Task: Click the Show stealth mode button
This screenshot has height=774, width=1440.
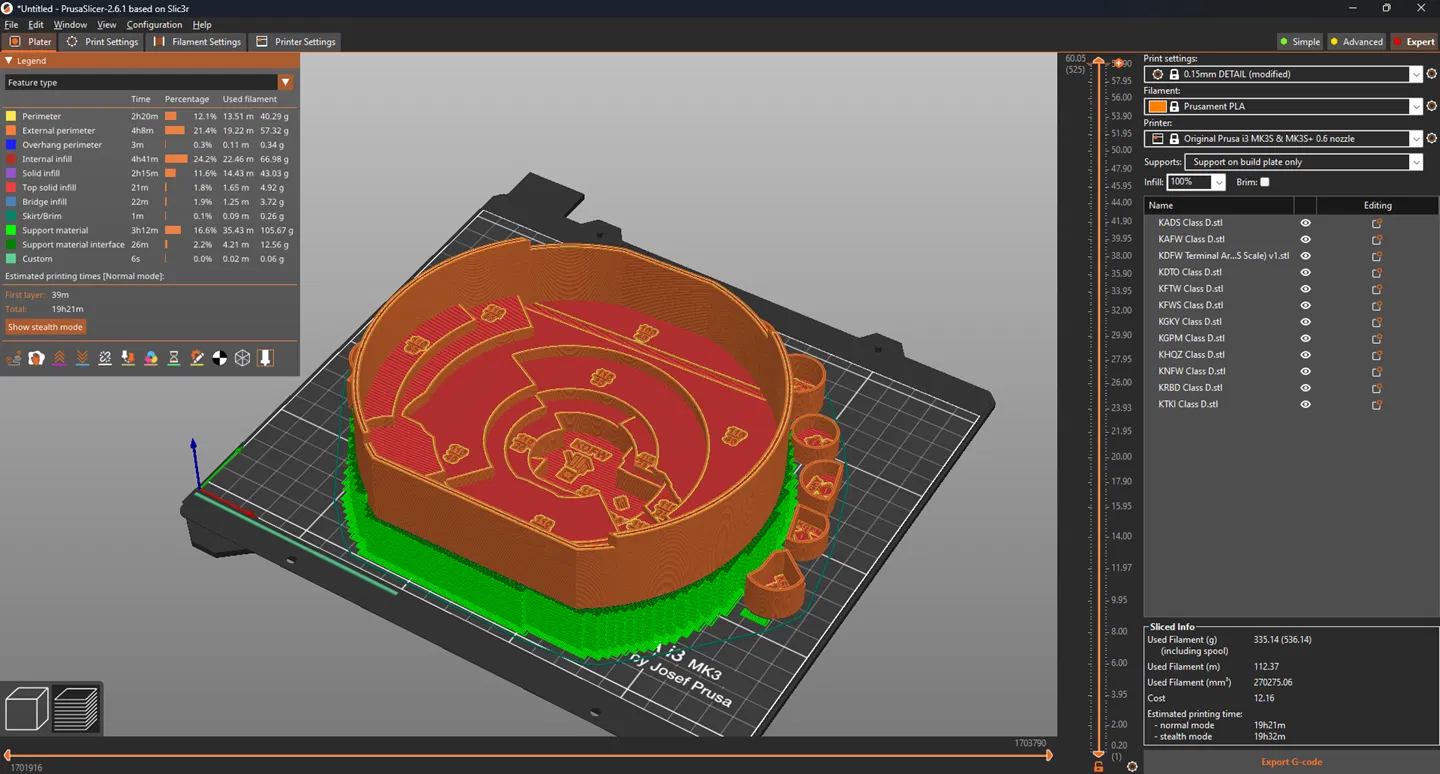Action: pos(45,327)
